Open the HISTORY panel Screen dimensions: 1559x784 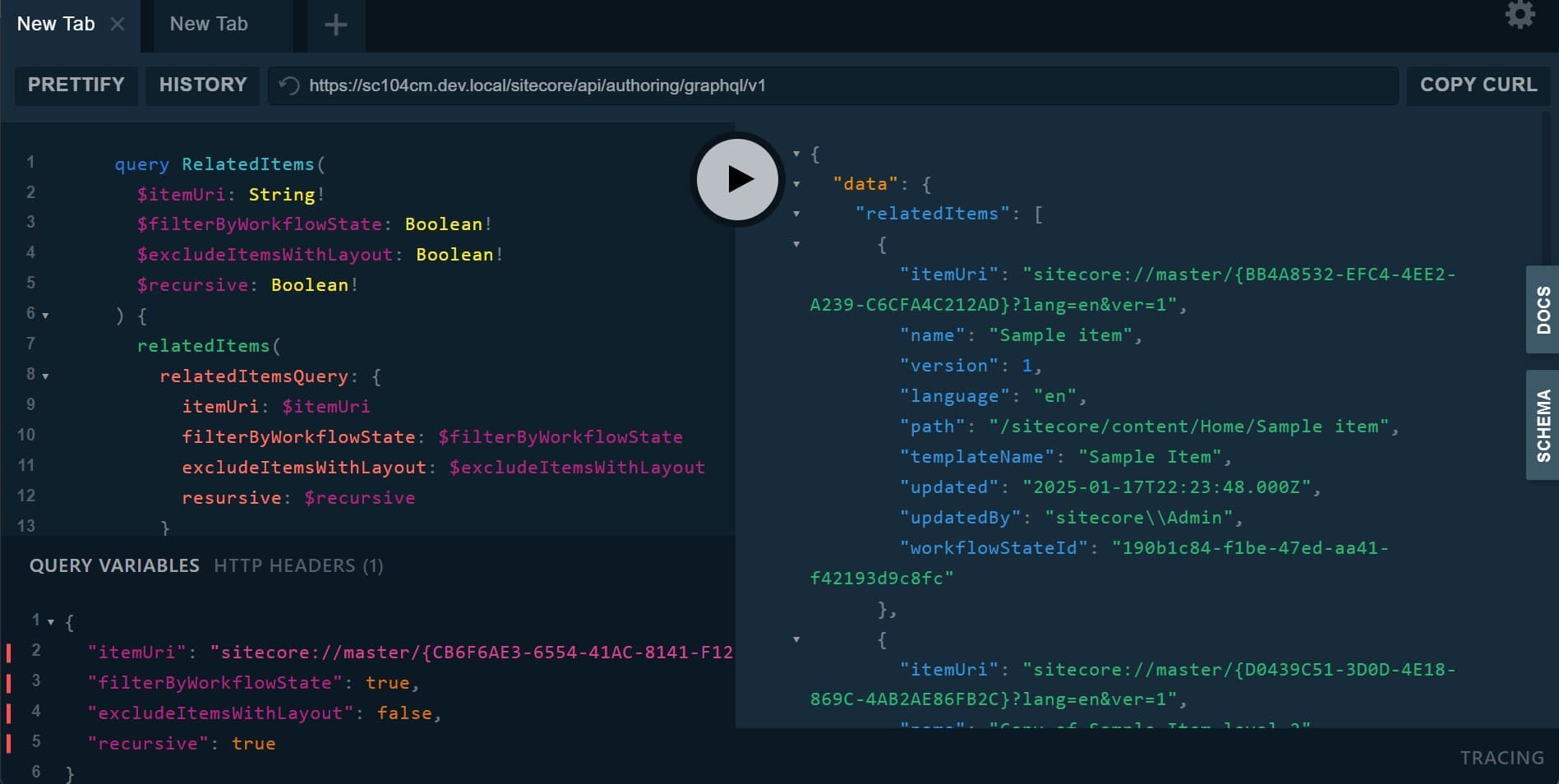coord(203,85)
